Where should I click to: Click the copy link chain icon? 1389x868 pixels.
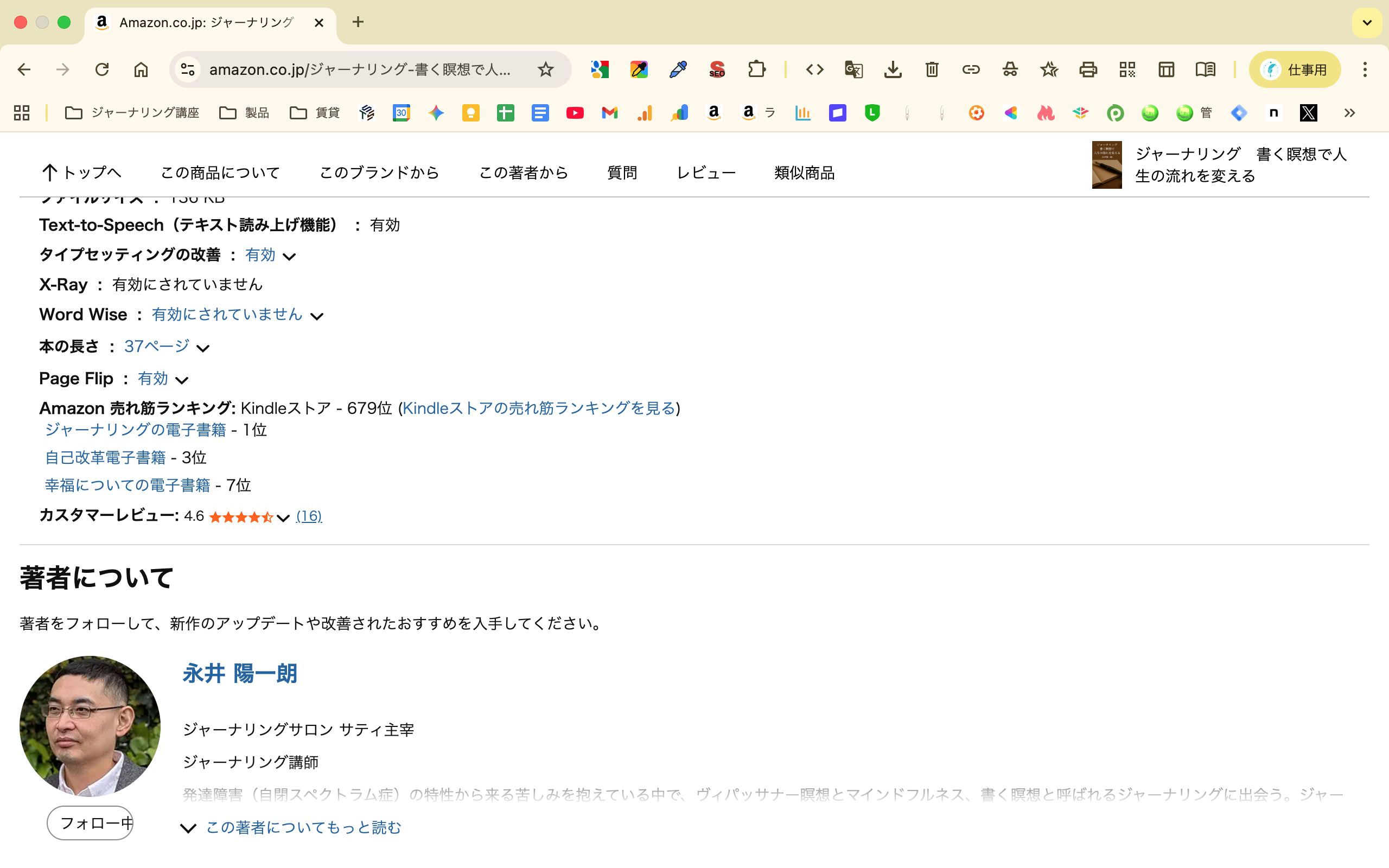pyautogui.click(x=971, y=69)
